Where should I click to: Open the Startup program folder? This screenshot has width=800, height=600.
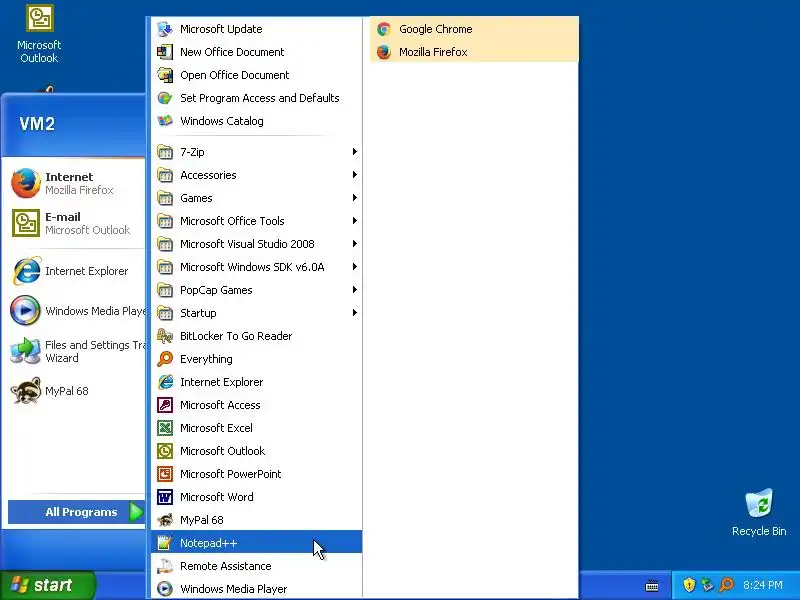pos(257,313)
